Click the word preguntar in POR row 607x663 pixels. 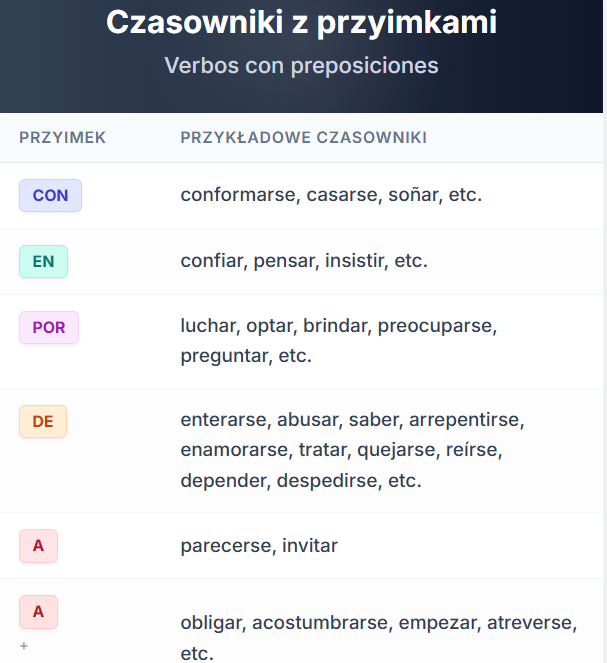(226, 356)
